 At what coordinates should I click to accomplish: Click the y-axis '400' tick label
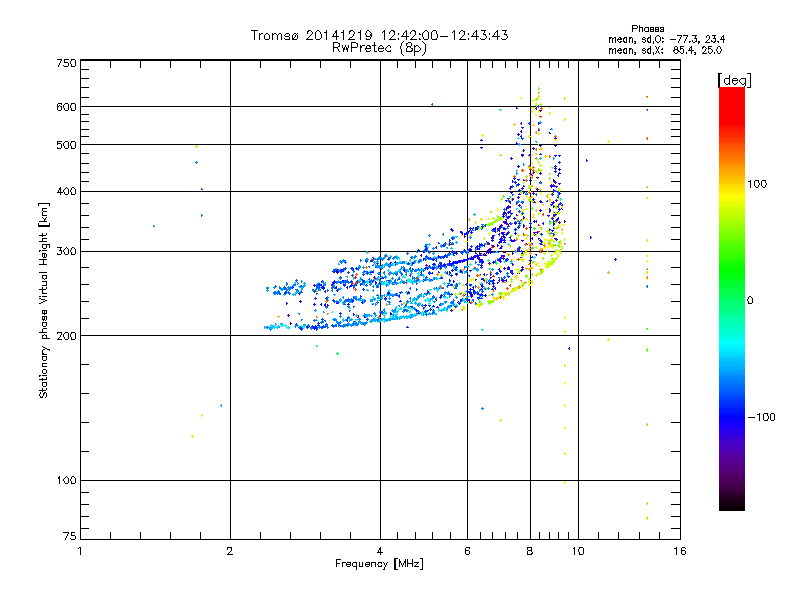pos(67,192)
